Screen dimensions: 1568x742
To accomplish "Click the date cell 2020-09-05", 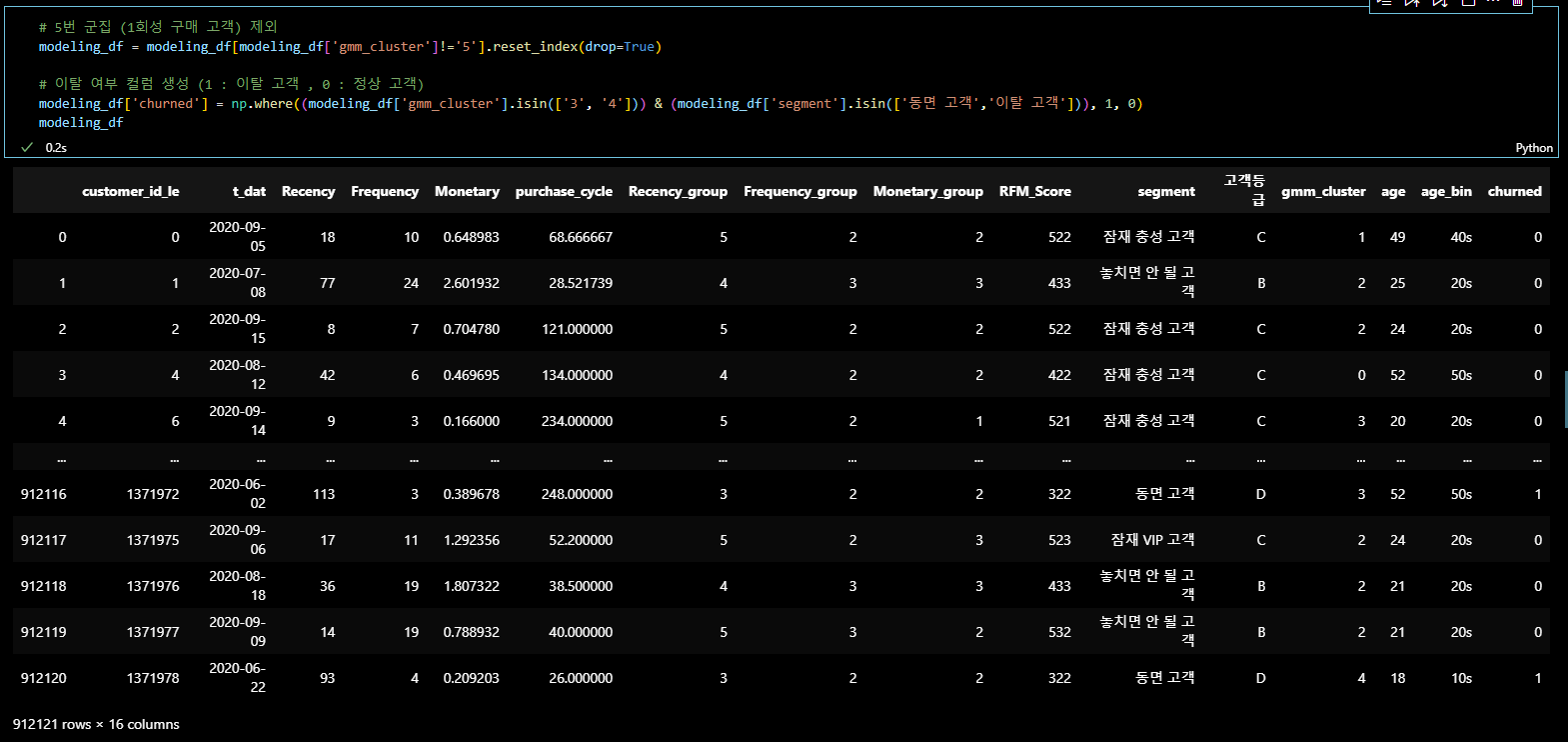I will coord(238,236).
